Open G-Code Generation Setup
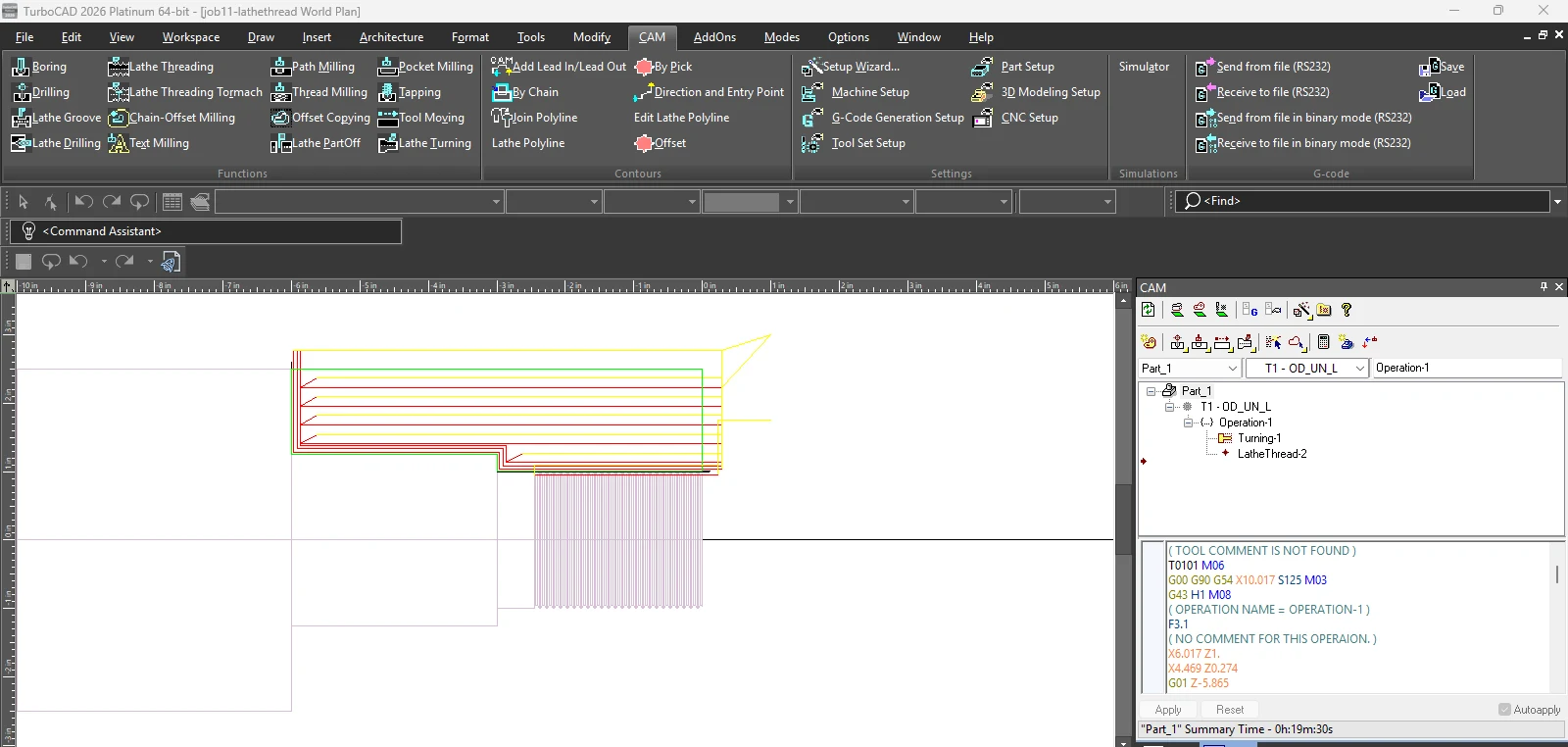This screenshot has width=1568, height=747. tap(883, 118)
